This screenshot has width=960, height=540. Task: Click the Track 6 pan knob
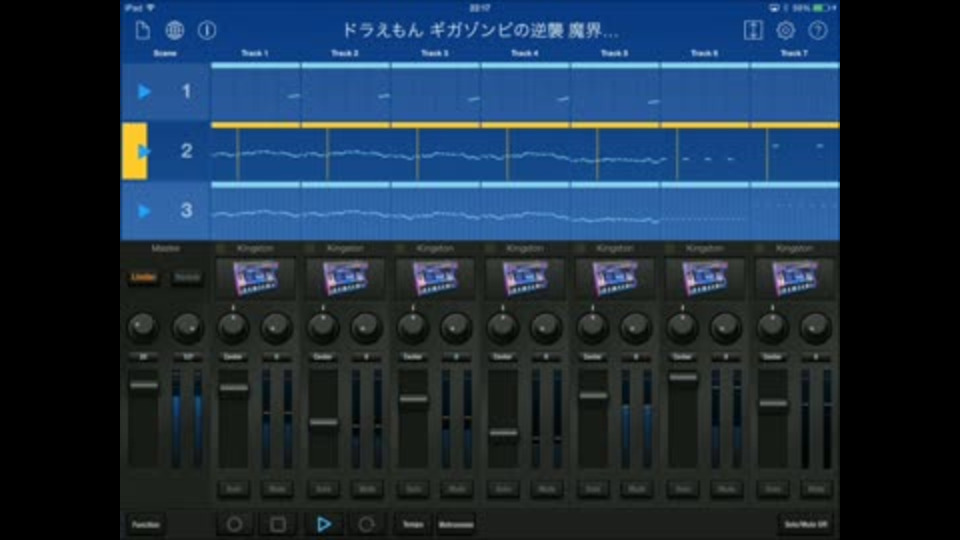point(683,328)
